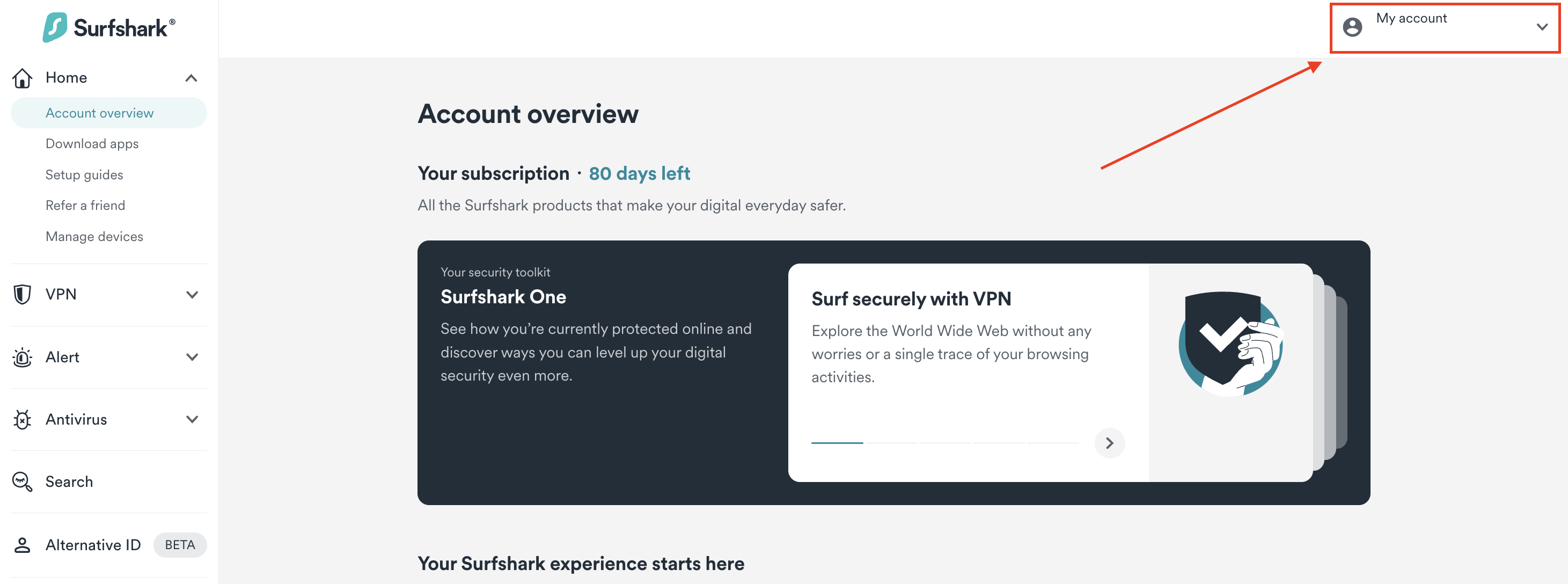Click the next card arrow button
The height and width of the screenshot is (584, 1568).
(x=1110, y=443)
